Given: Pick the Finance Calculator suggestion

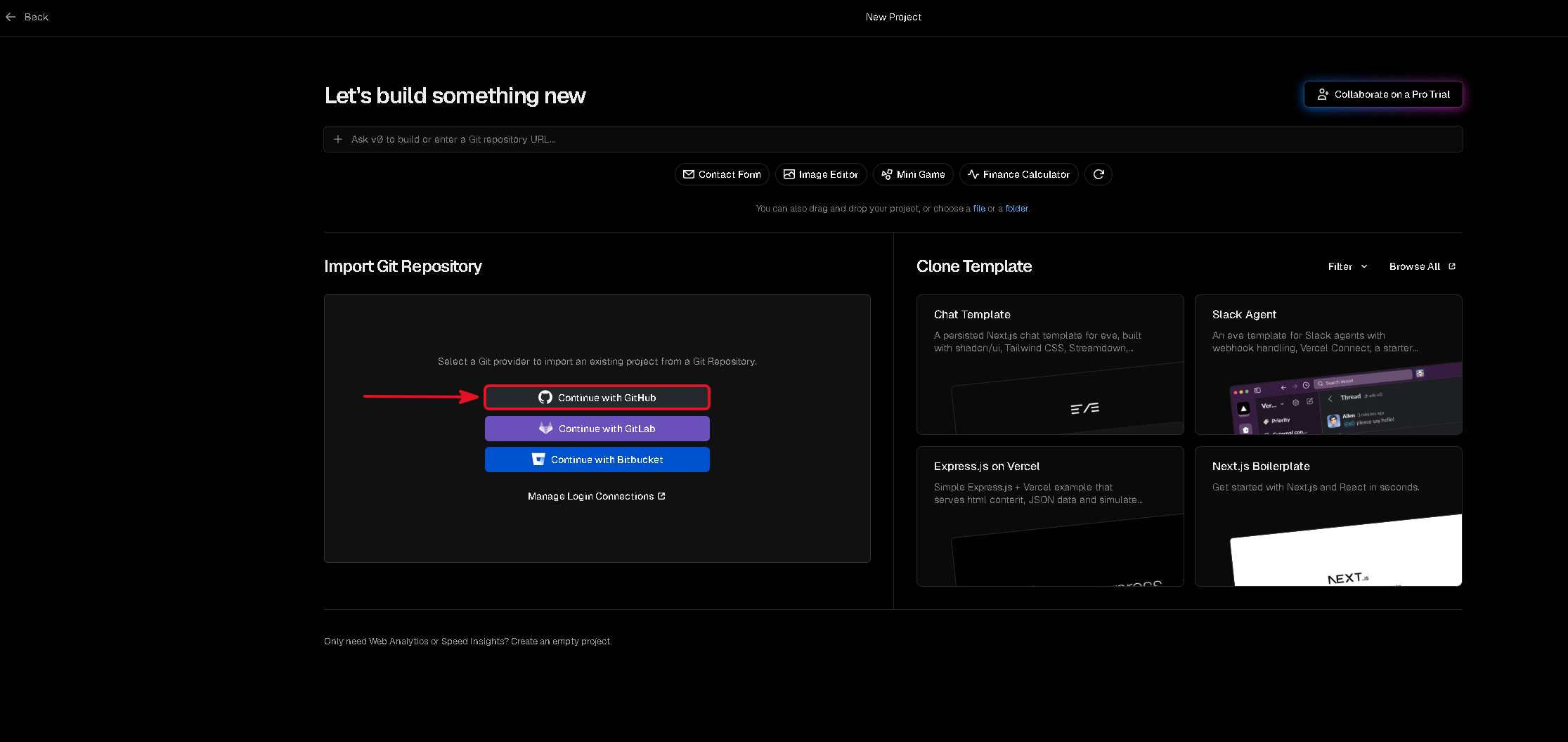Looking at the screenshot, I should click(x=1018, y=174).
